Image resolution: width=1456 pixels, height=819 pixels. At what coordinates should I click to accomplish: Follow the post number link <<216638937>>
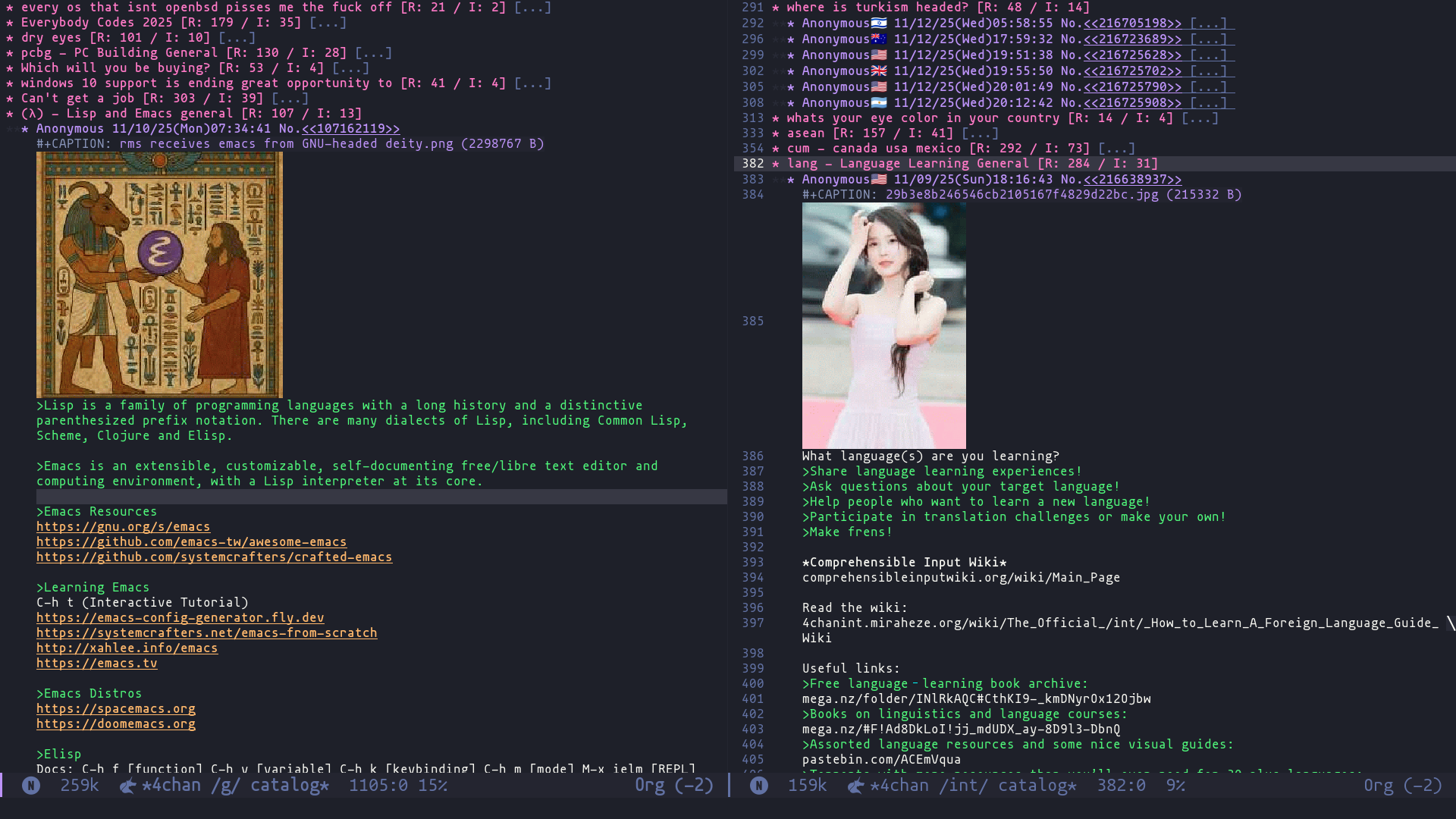point(1132,180)
